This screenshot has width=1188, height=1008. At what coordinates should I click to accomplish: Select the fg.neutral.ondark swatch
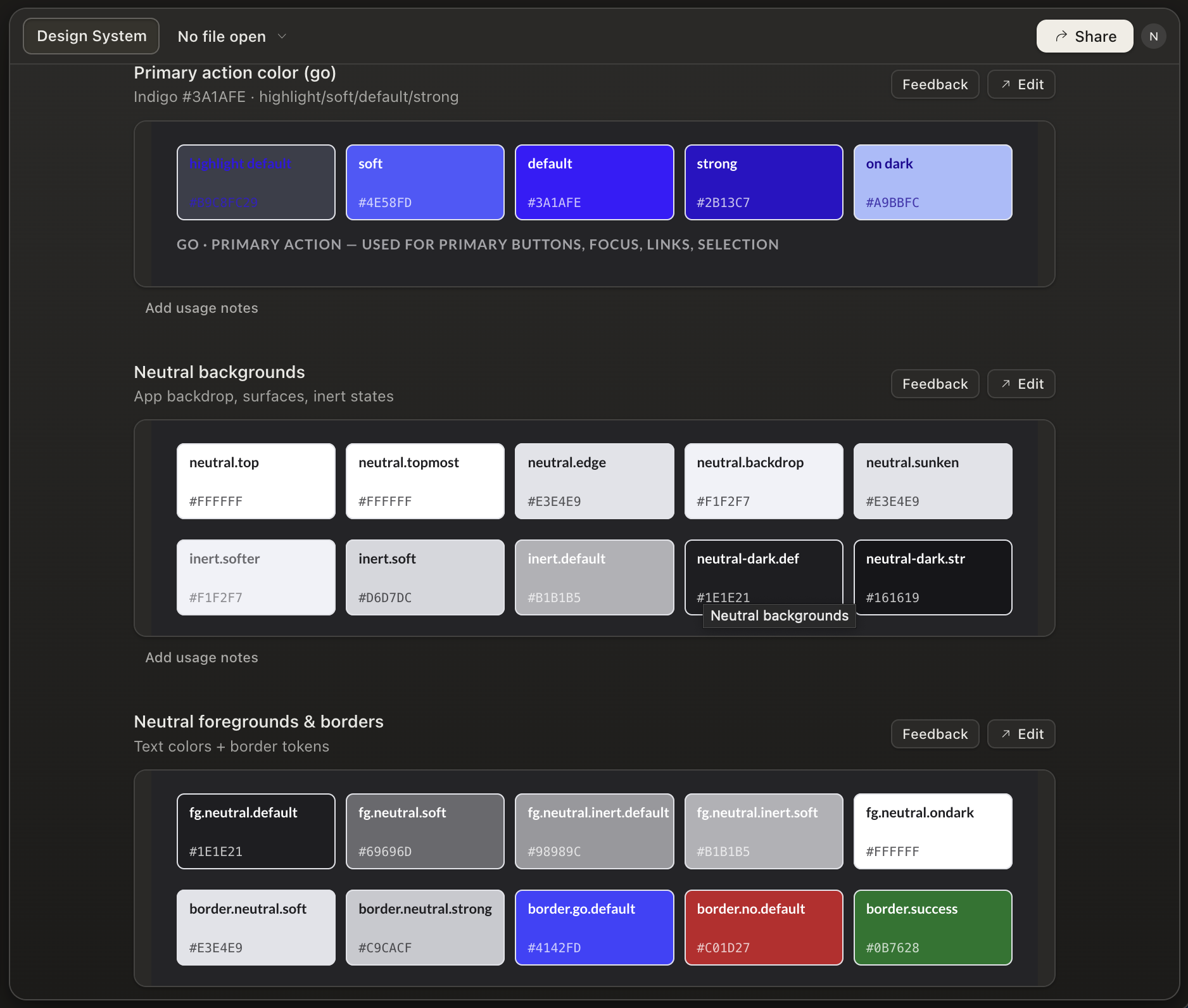(933, 831)
